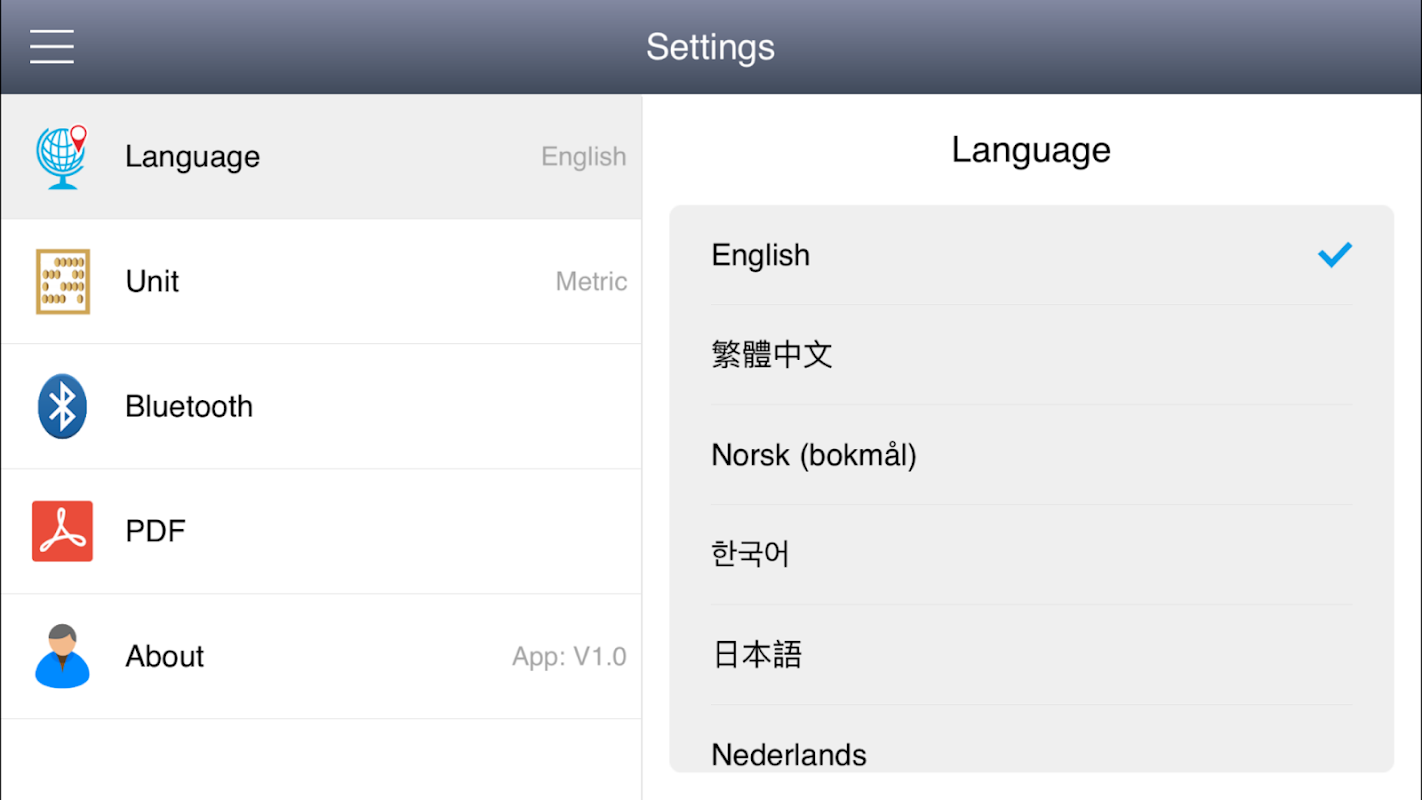The width and height of the screenshot is (1422, 800).
Task: Click the About person icon
Action: (x=62, y=656)
